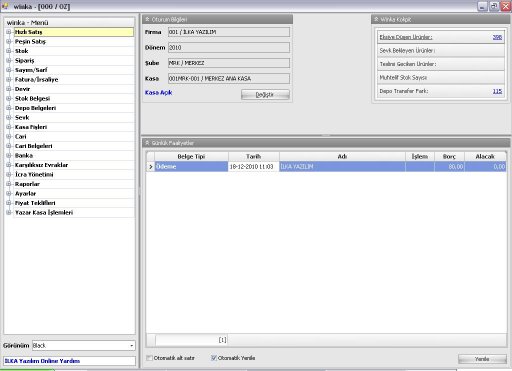Open Ayarlar menu entry

[x=25, y=194]
